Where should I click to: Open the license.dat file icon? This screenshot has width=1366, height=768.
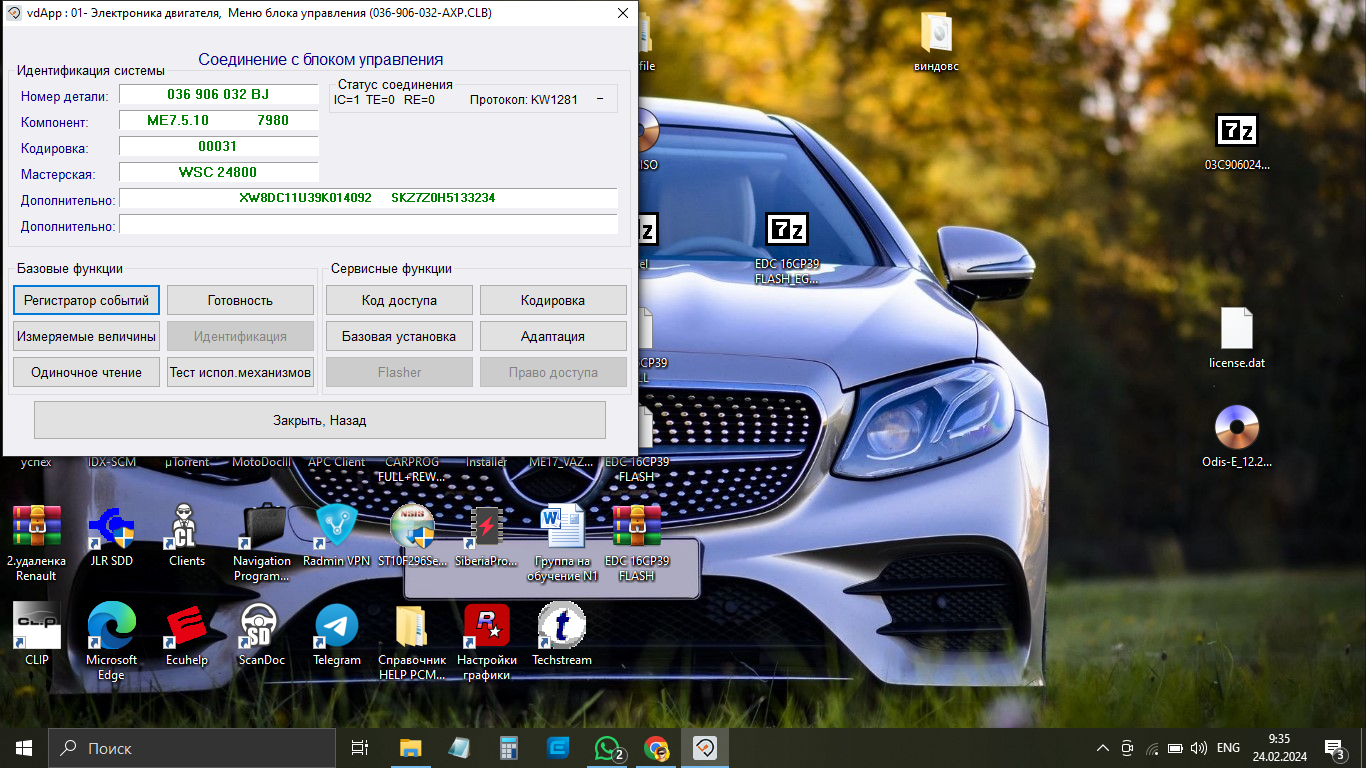1236,330
